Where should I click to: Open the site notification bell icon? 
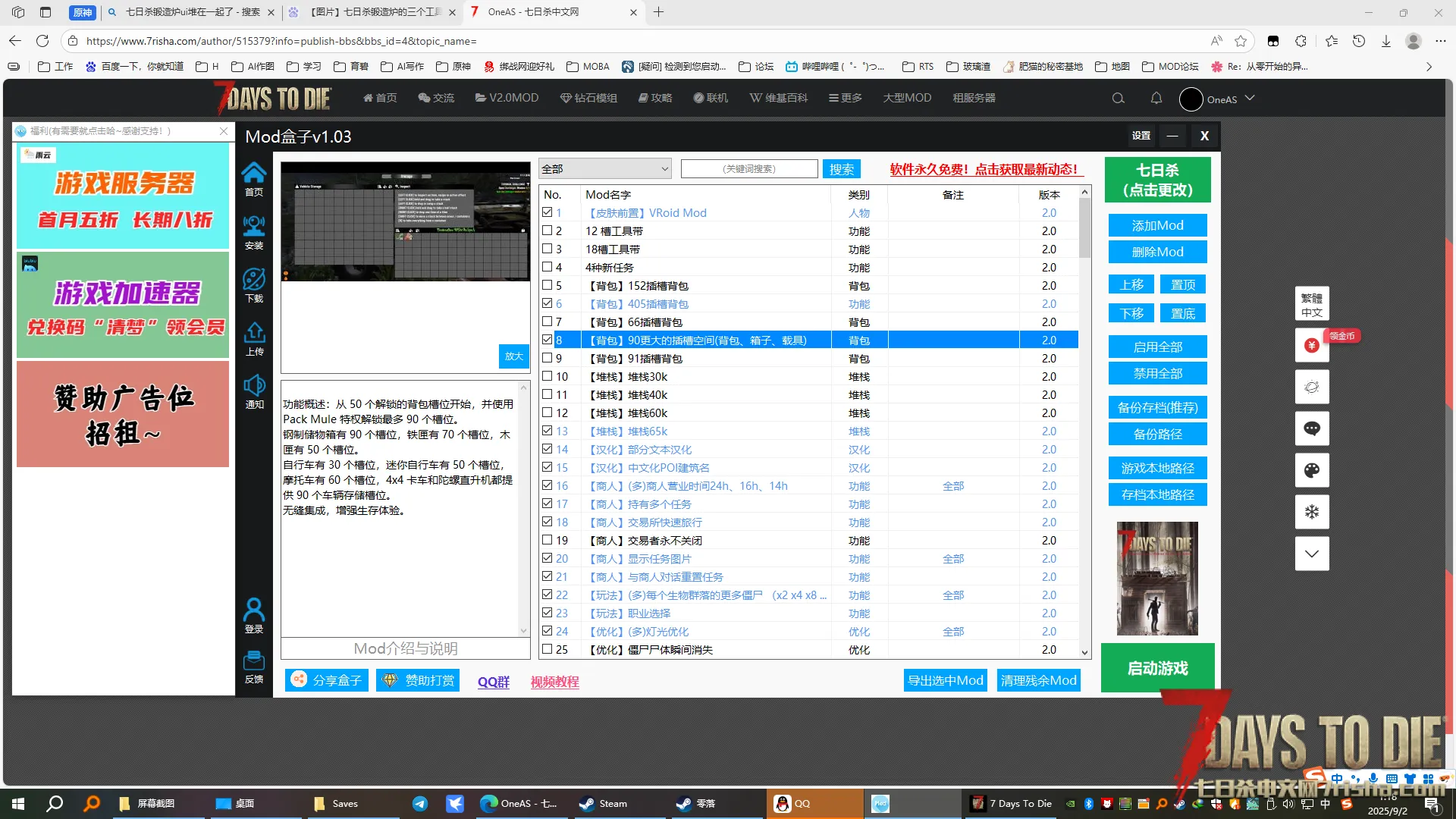[1156, 99]
